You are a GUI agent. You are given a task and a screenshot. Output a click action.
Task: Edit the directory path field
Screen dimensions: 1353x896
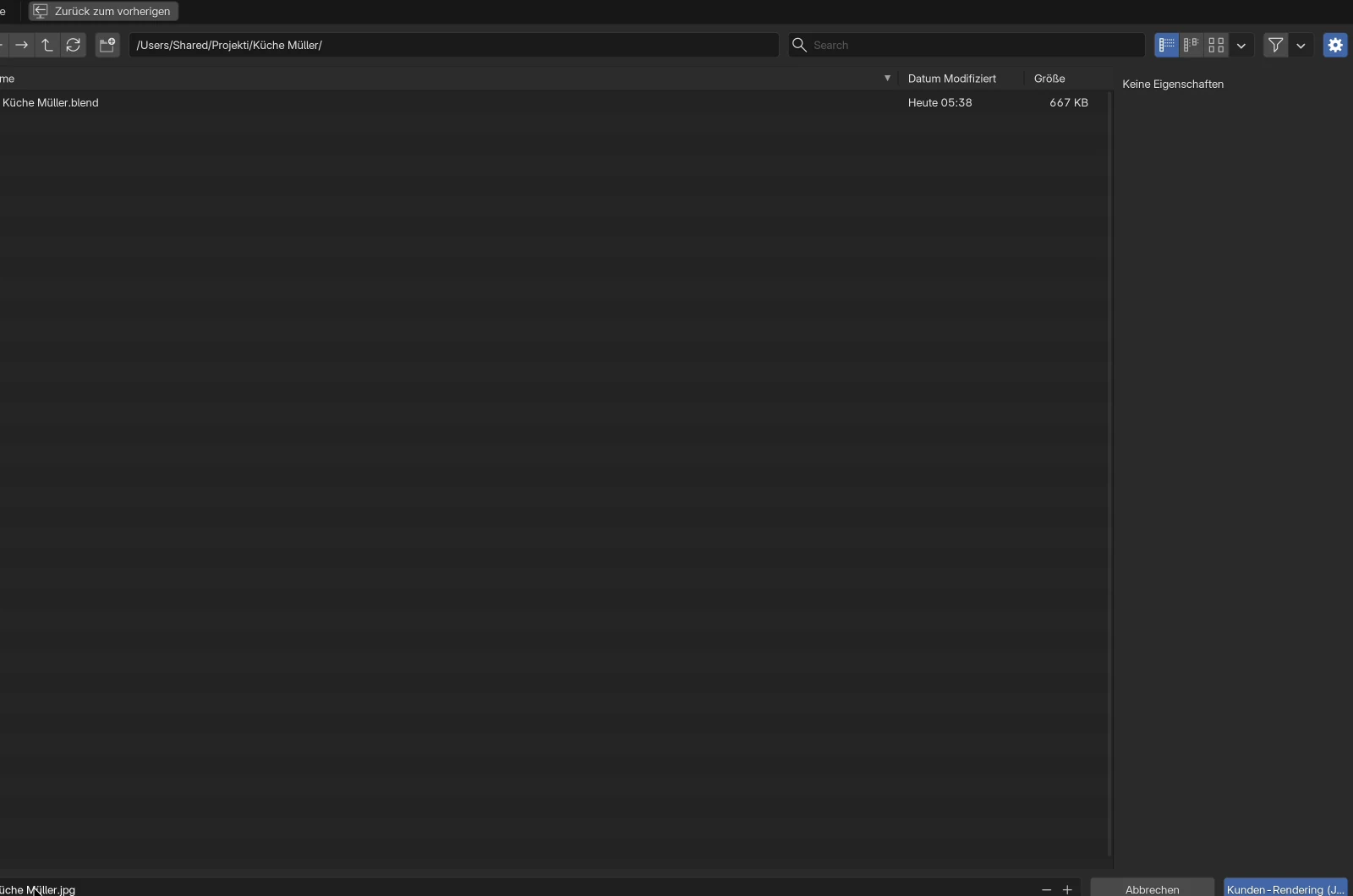point(454,45)
